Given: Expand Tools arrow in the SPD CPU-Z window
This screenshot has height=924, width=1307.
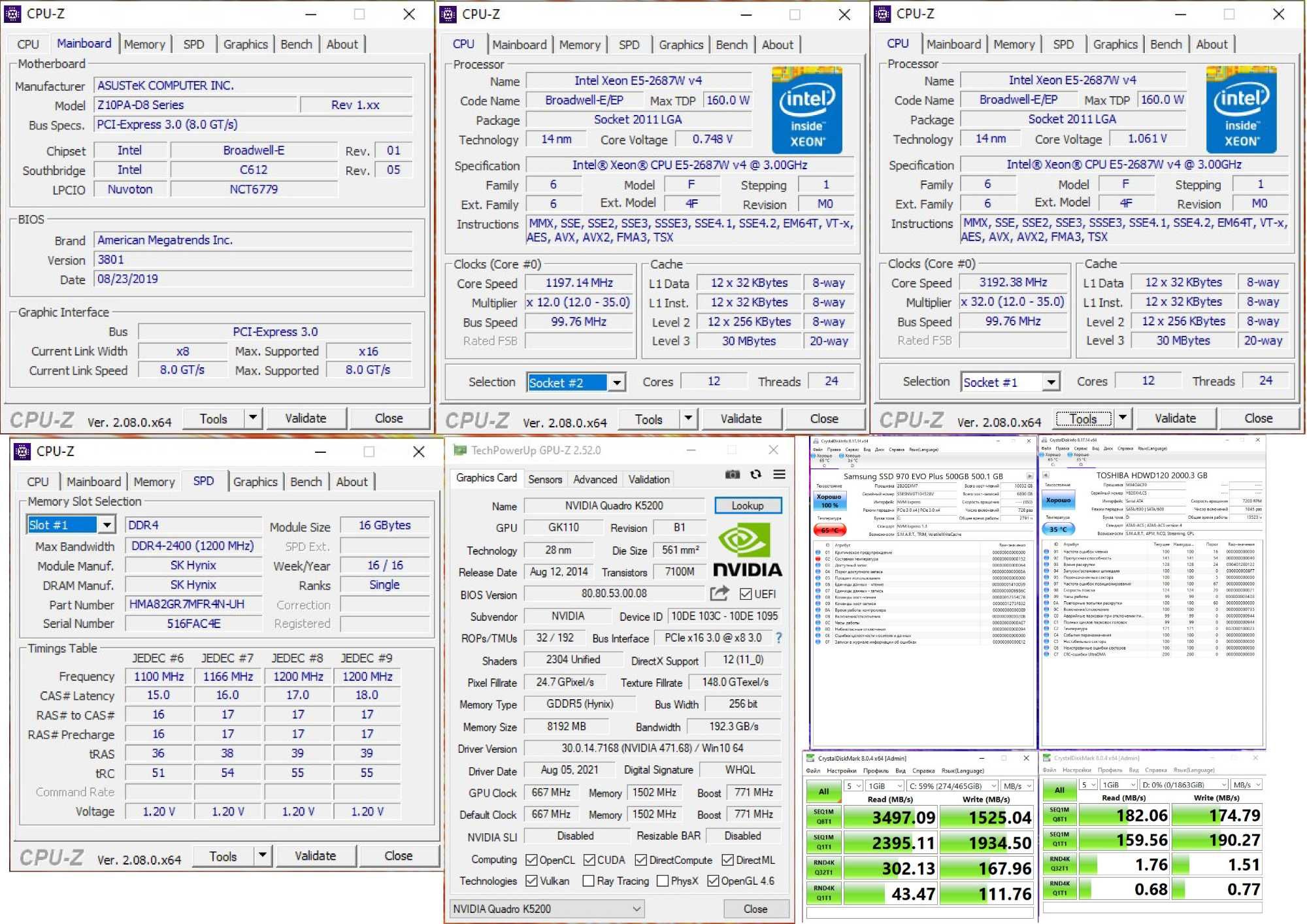Looking at the screenshot, I should (x=262, y=855).
